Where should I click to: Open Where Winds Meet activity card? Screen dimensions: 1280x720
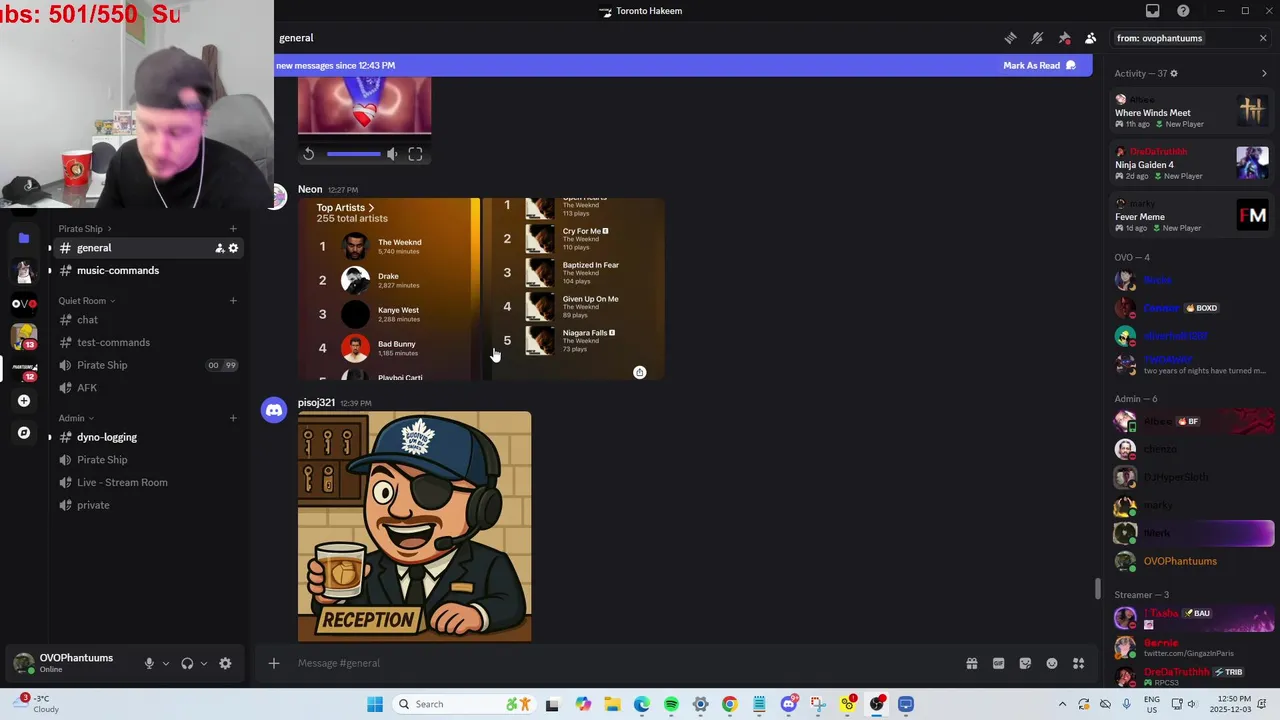pyautogui.click(x=1192, y=111)
